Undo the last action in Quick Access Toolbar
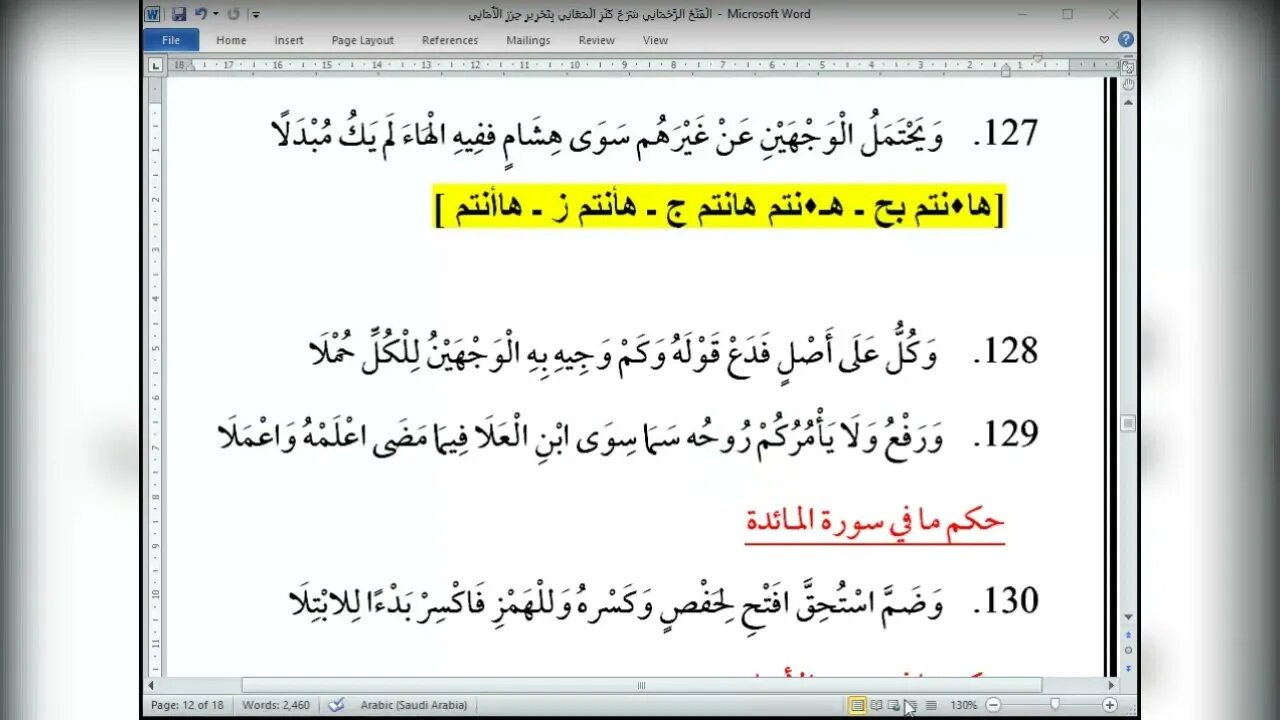1280x720 pixels. pos(201,14)
